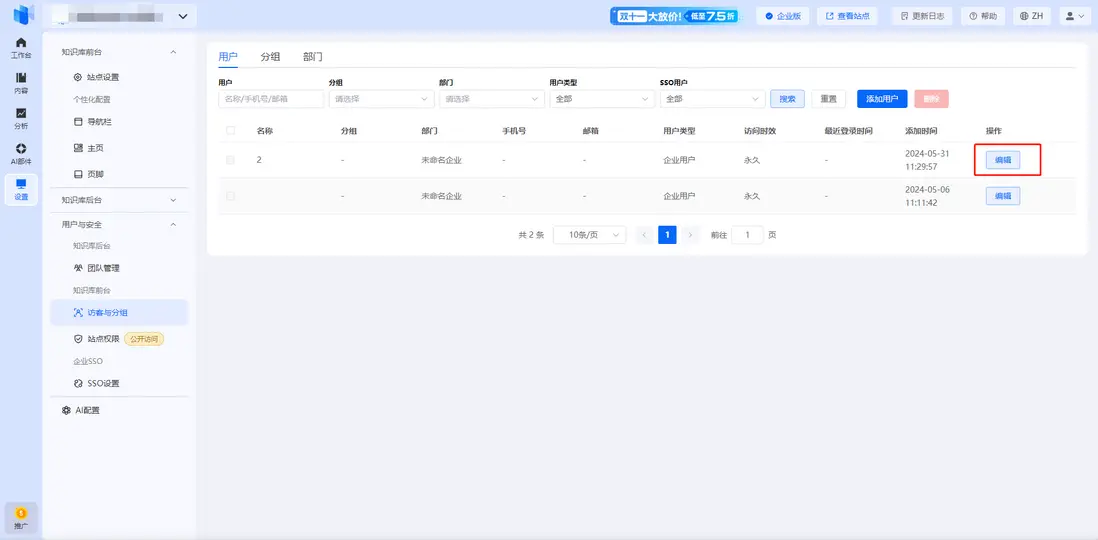Select page 1 in pagination

(x=667, y=235)
